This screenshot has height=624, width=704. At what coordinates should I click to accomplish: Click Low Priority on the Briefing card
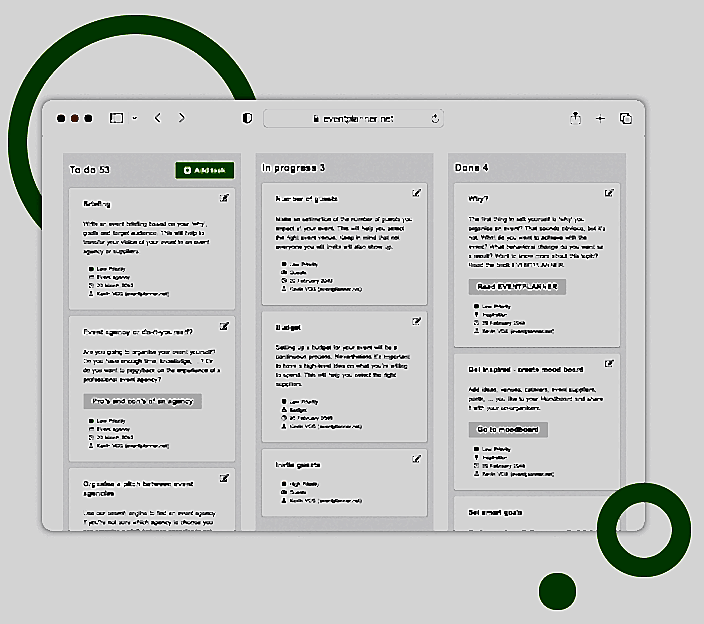[x=111, y=269]
